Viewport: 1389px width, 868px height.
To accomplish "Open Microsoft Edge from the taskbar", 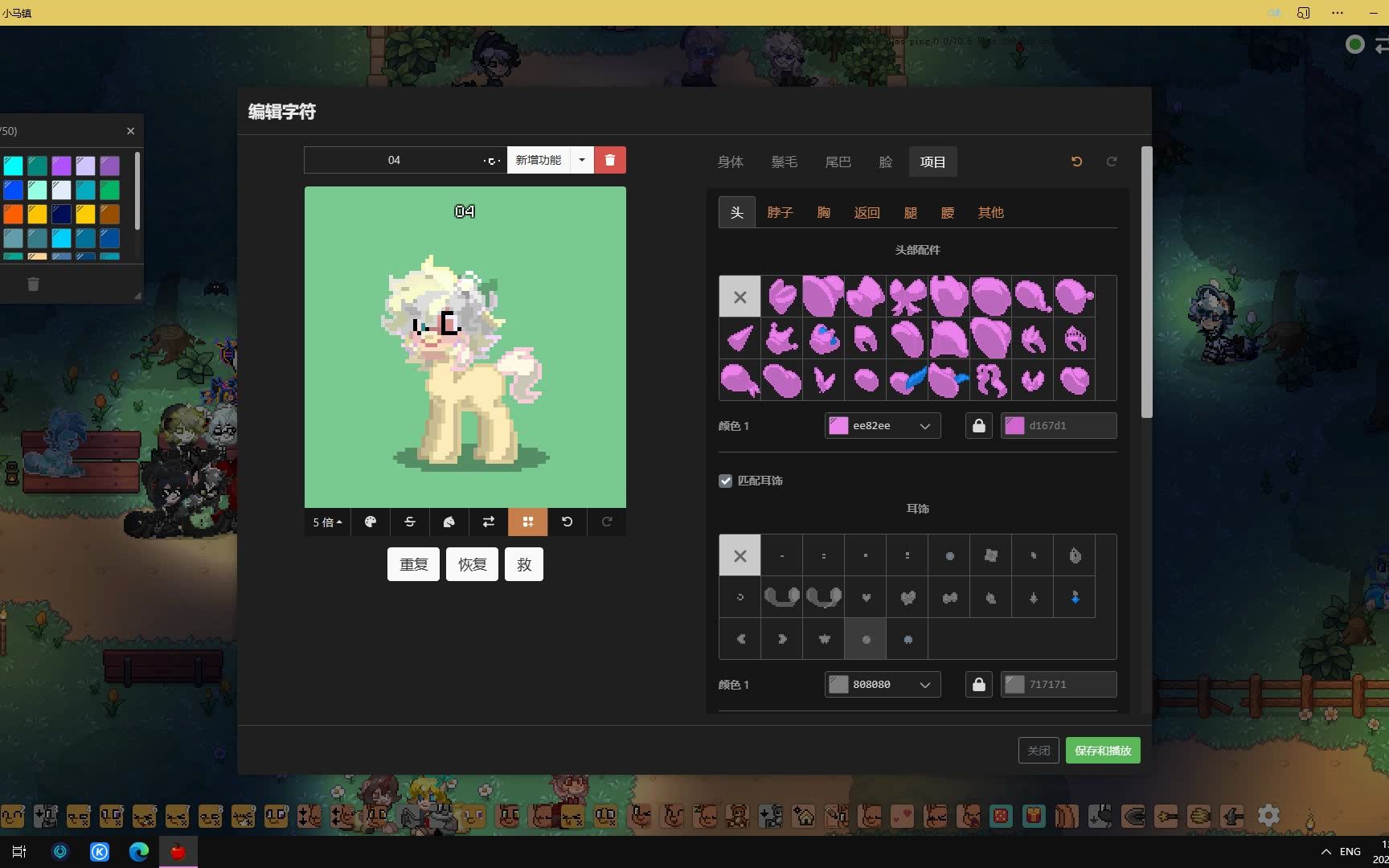I will point(139,852).
